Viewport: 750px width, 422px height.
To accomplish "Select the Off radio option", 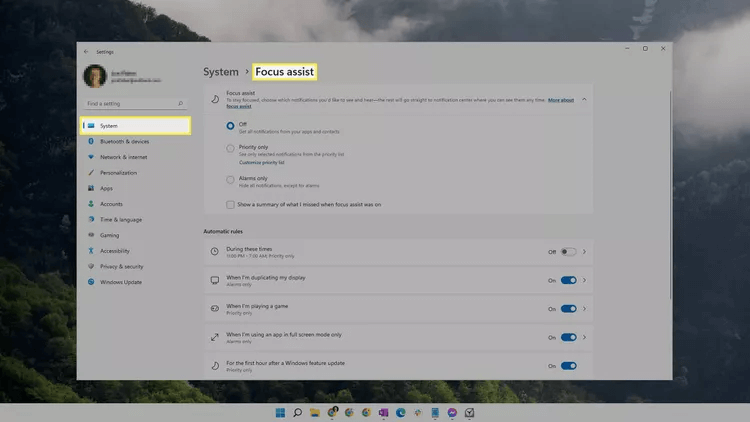I will click(x=230, y=126).
